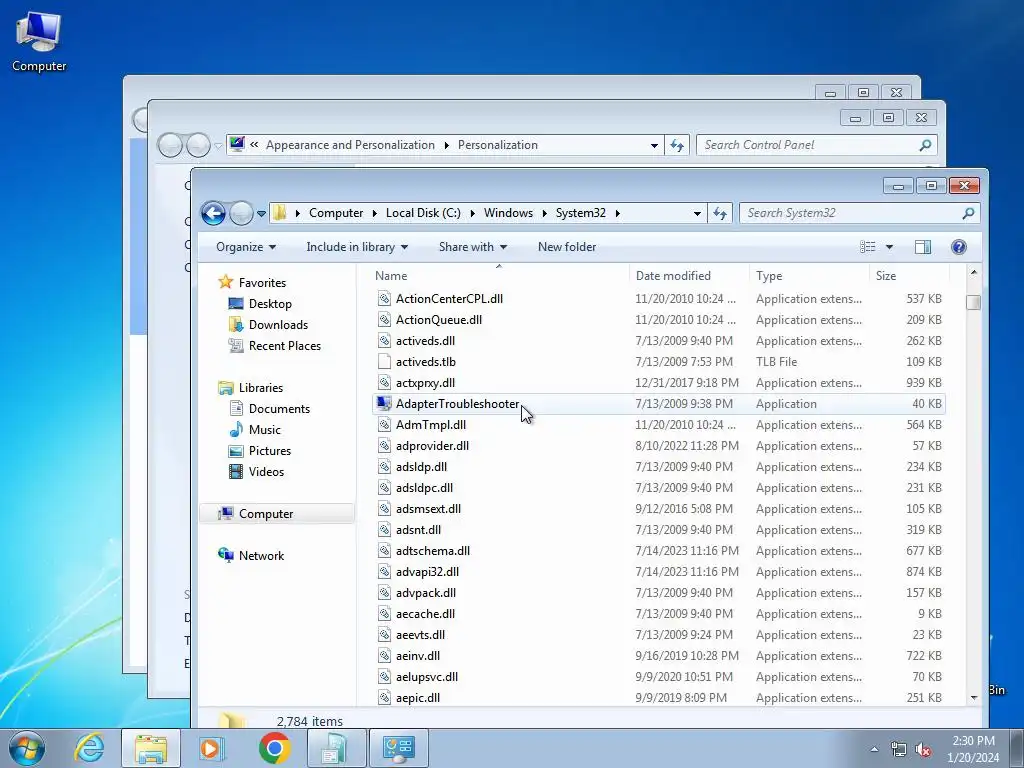Image resolution: width=1024 pixels, height=768 pixels.
Task: Click the Control Panel taskbar button
Action: pos(399,748)
